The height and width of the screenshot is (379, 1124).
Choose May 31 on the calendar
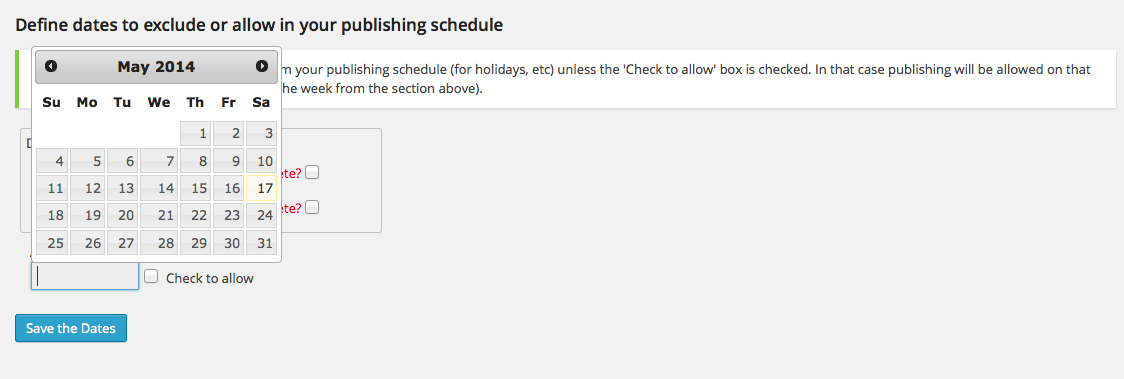(x=261, y=243)
